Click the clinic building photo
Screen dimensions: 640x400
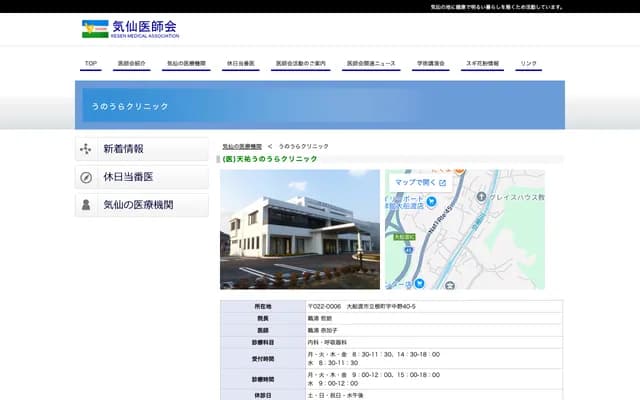(300, 229)
